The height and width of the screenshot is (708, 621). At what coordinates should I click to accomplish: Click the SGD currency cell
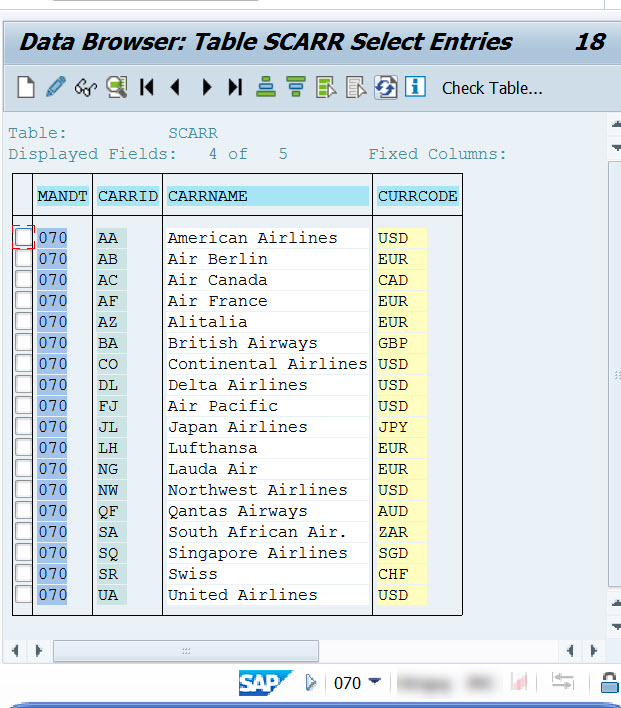coord(402,553)
